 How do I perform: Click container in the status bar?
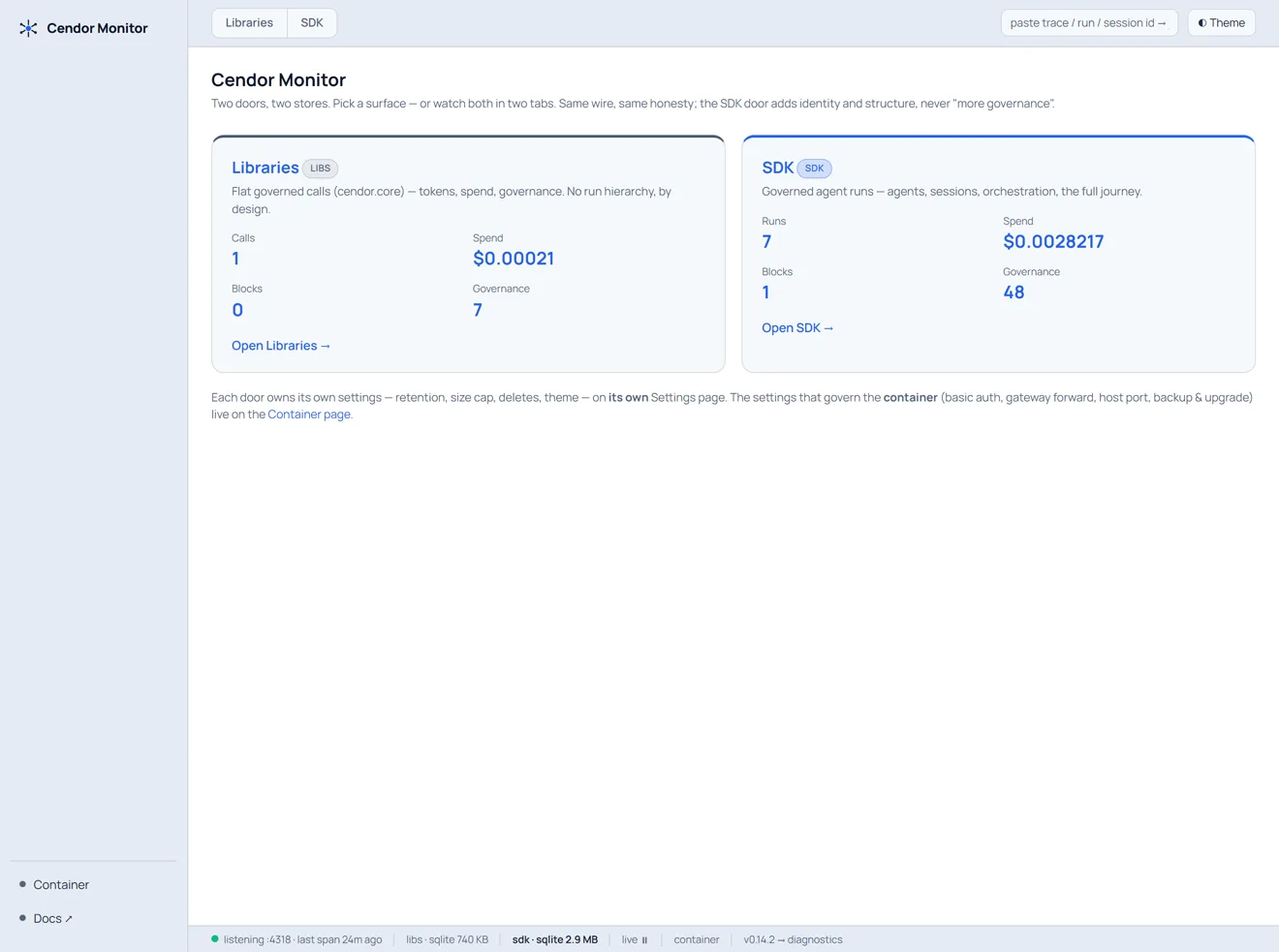pyautogui.click(x=697, y=939)
